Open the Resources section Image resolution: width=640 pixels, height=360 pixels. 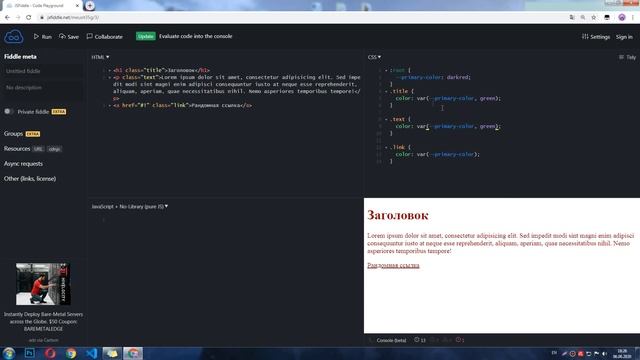click(17, 149)
